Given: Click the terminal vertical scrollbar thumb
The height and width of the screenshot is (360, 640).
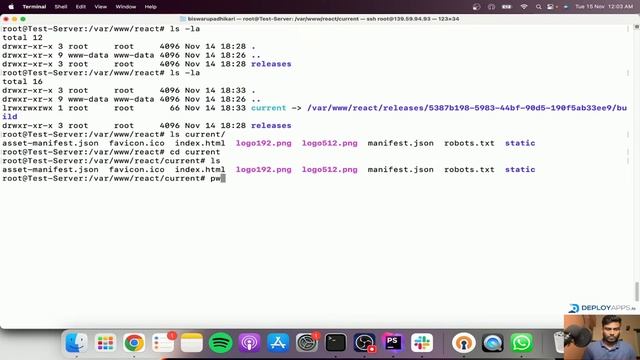Looking at the screenshot, I should (636, 291).
